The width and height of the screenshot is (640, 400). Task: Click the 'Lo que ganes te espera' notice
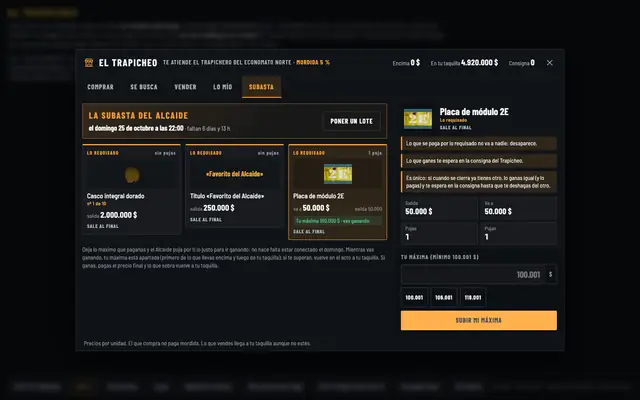click(x=479, y=161)
